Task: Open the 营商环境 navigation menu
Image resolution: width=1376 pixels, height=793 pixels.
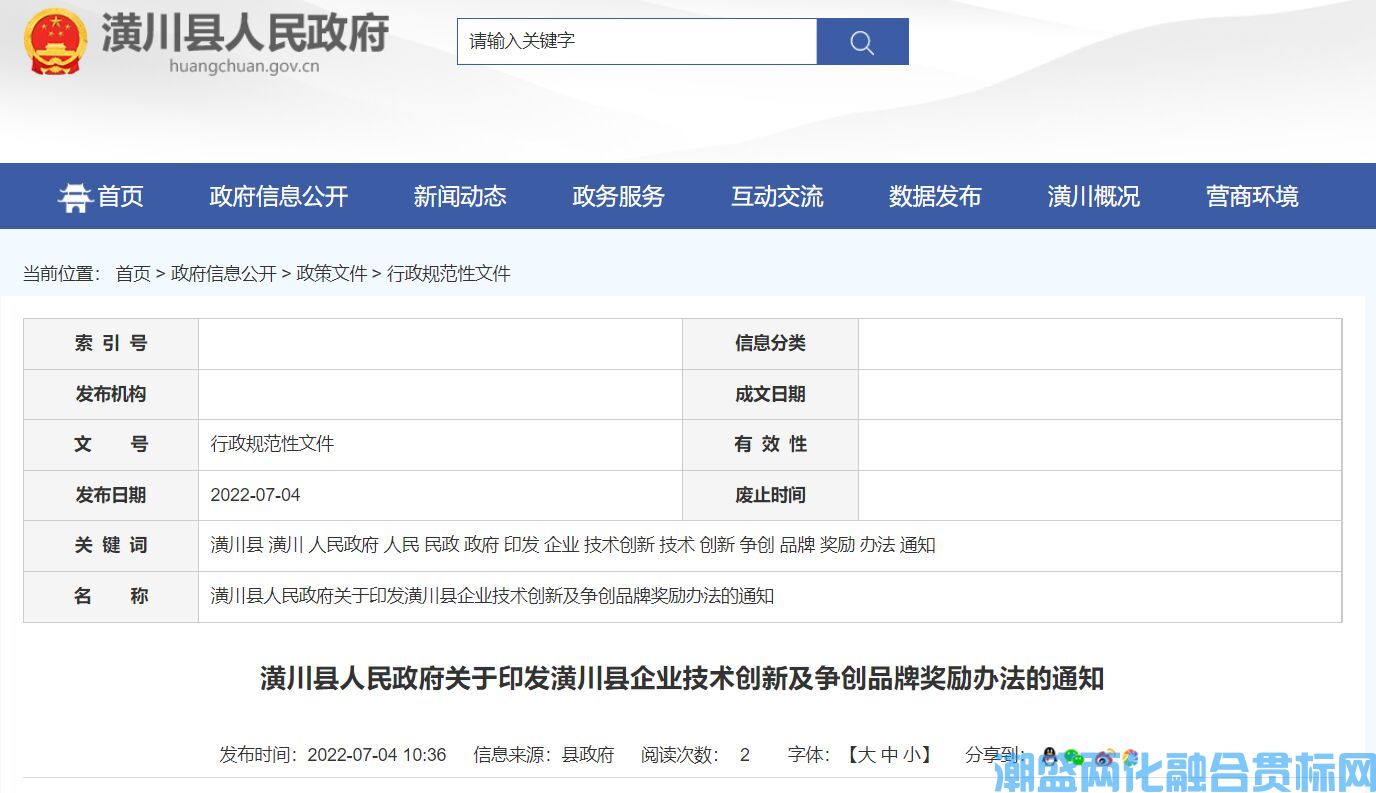Action: 1252,196
